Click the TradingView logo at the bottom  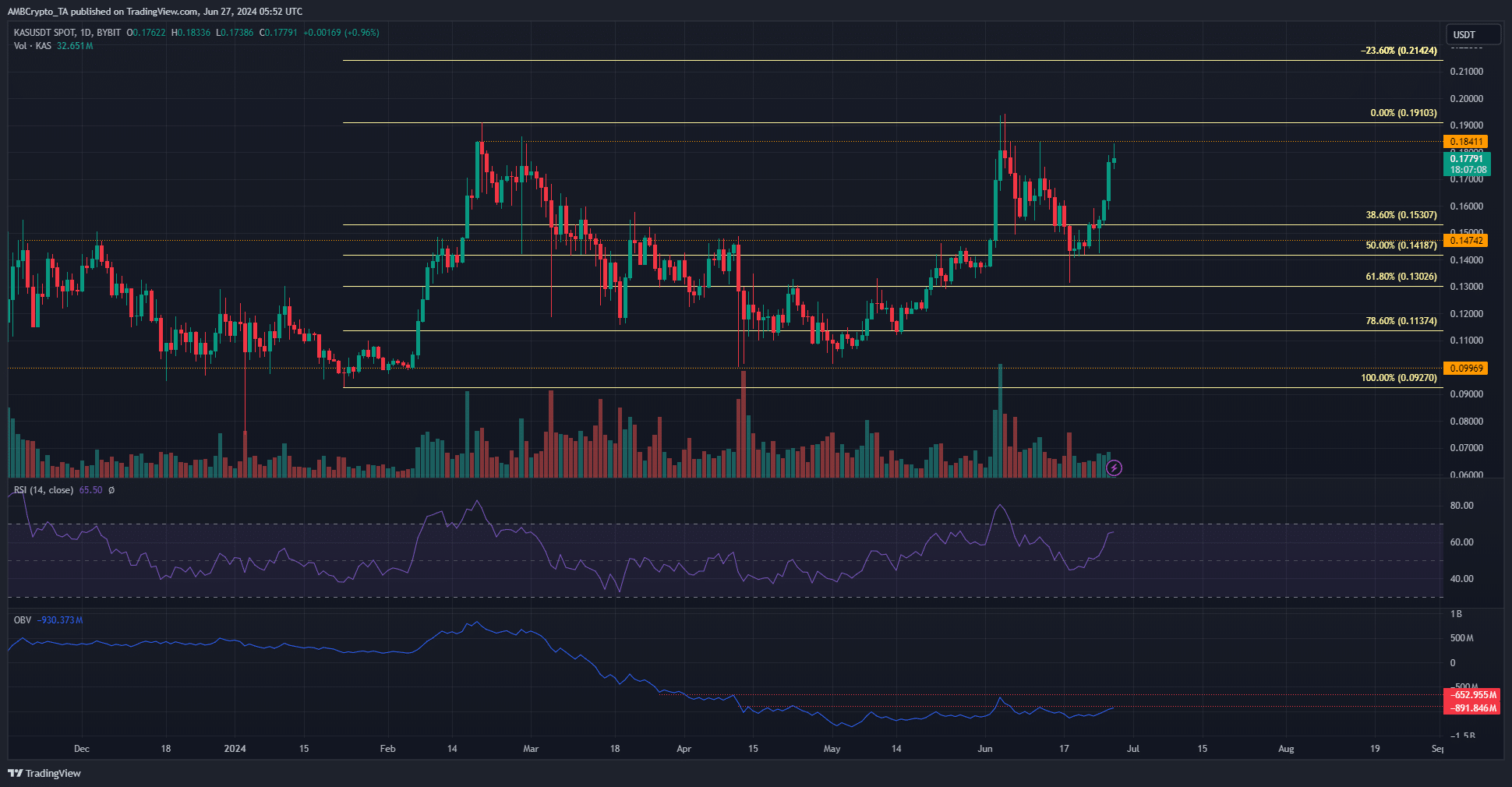[44, 773]
